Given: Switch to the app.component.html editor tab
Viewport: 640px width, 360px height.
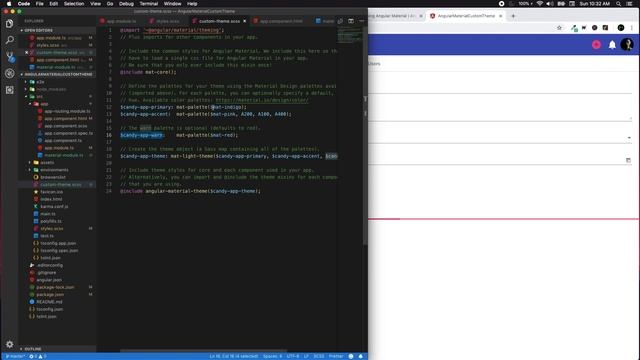Looking at the screenshot, I should click(x=281, y=21).
